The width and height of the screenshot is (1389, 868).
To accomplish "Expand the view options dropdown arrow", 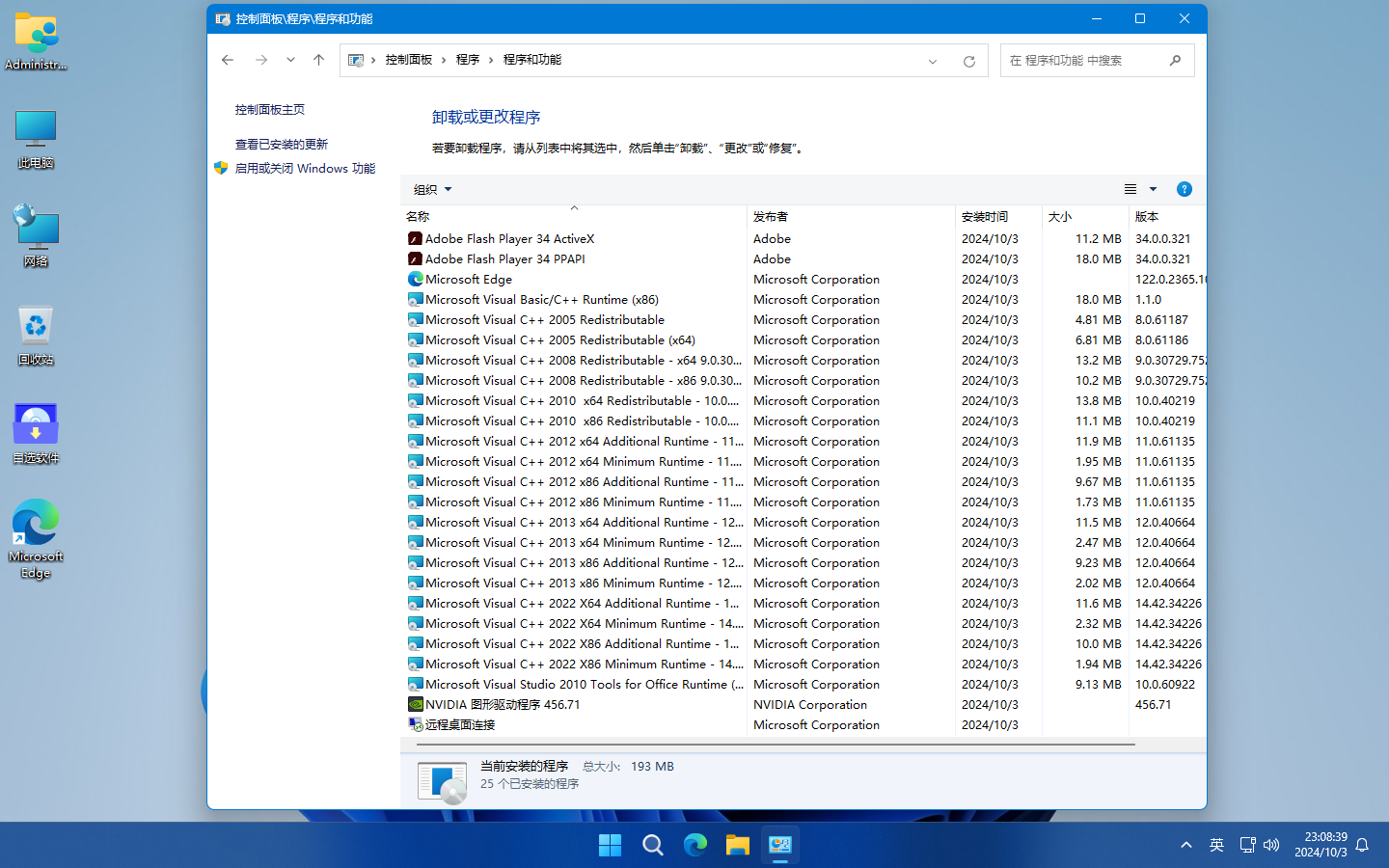I will (x=1153, y=189).
